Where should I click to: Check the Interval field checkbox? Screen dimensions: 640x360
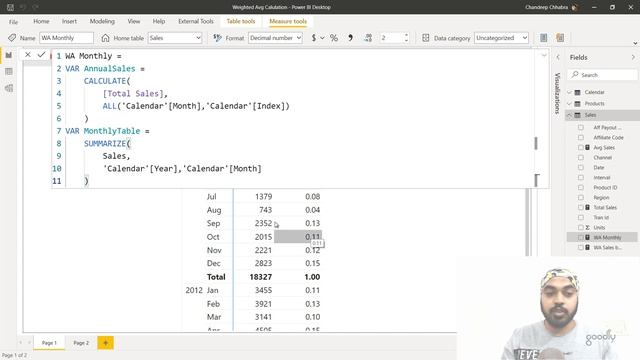click(x=580, y=178)
